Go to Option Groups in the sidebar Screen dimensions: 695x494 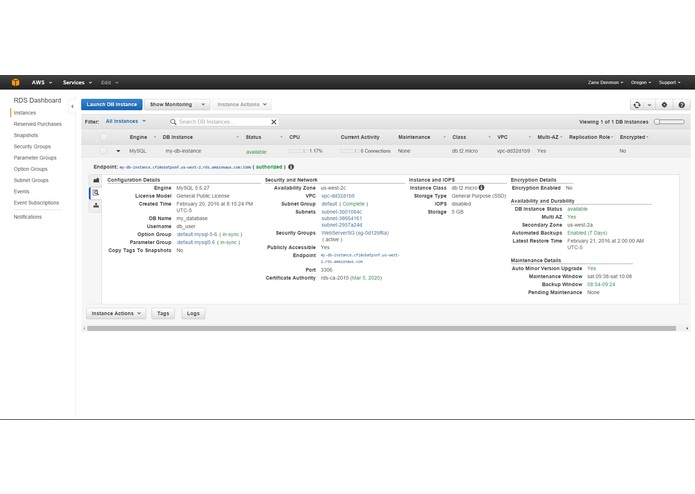point(30,169)
